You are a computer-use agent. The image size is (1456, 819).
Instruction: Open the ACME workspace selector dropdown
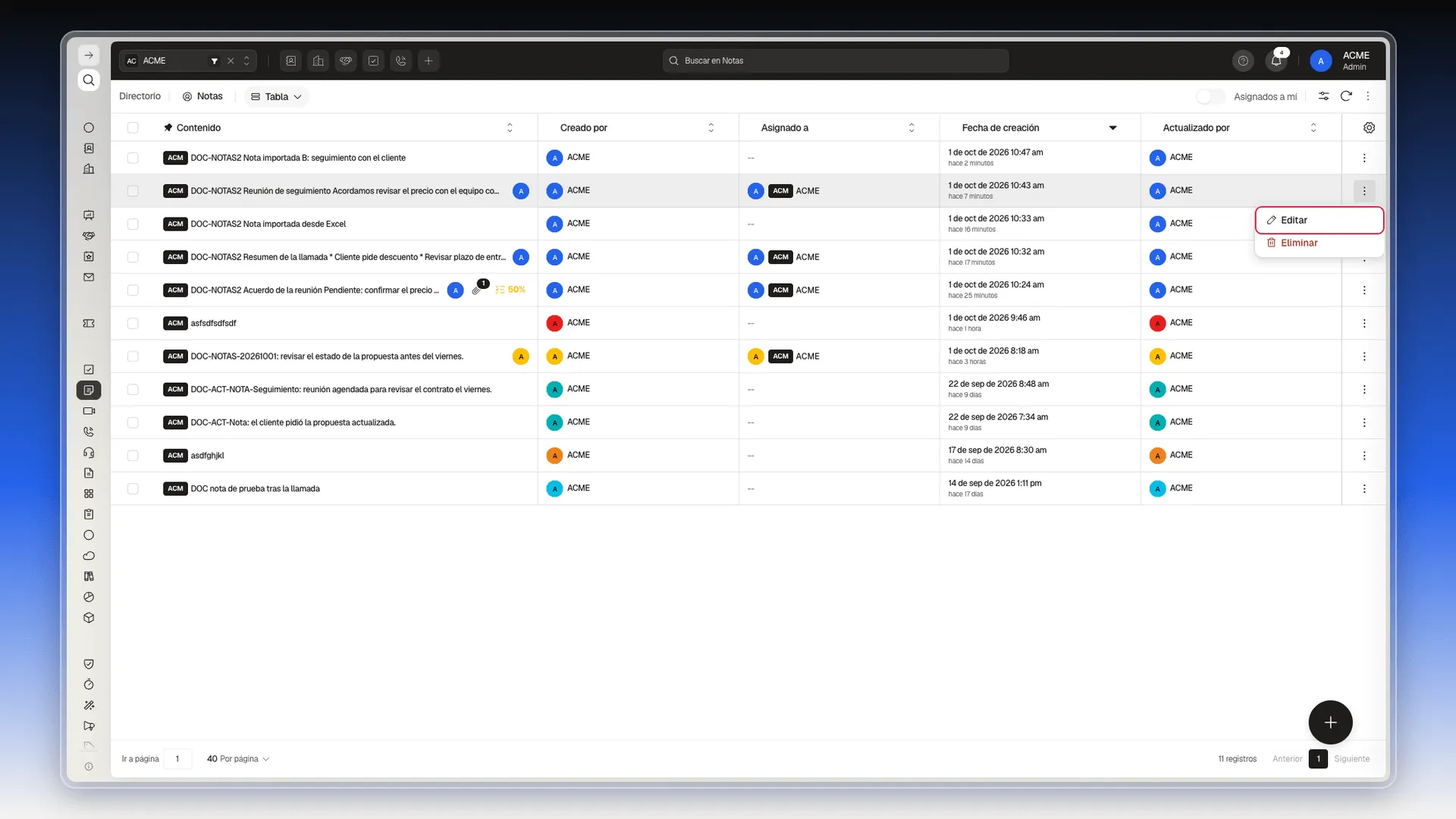coord(188,61)
